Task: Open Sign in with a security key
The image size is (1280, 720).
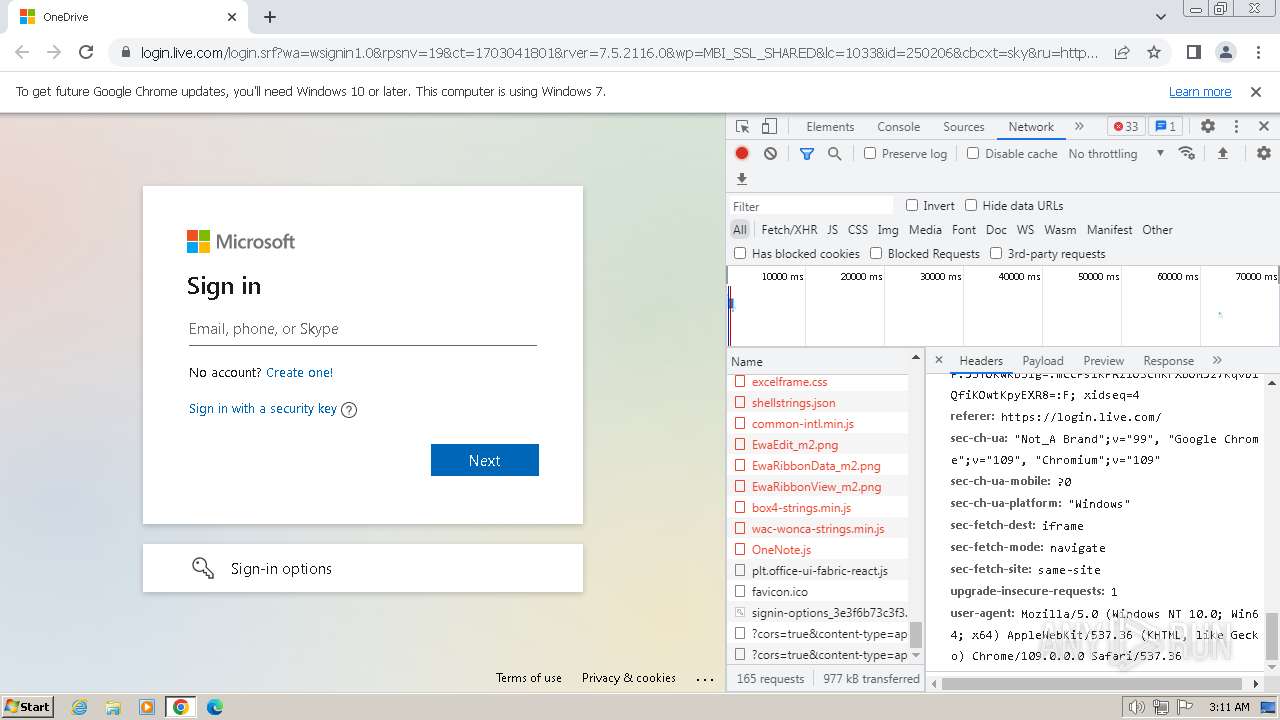Action: tap(263, 408)
